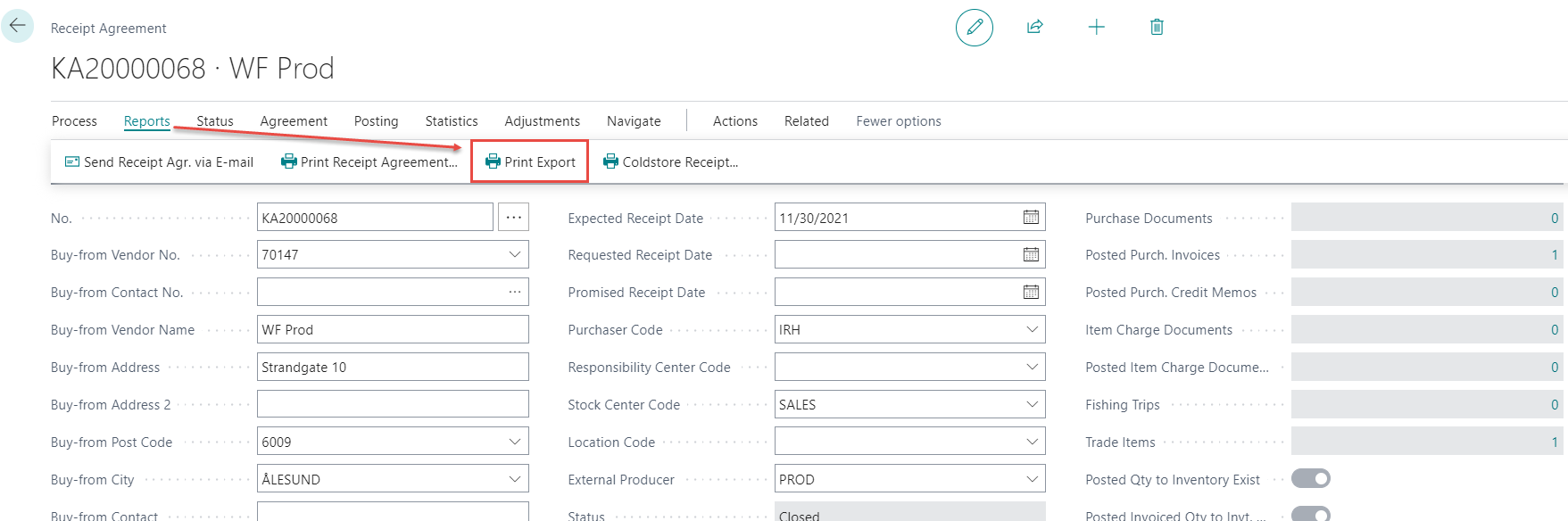Open the Posting menu tab
1568x521 pixels.
376,121
